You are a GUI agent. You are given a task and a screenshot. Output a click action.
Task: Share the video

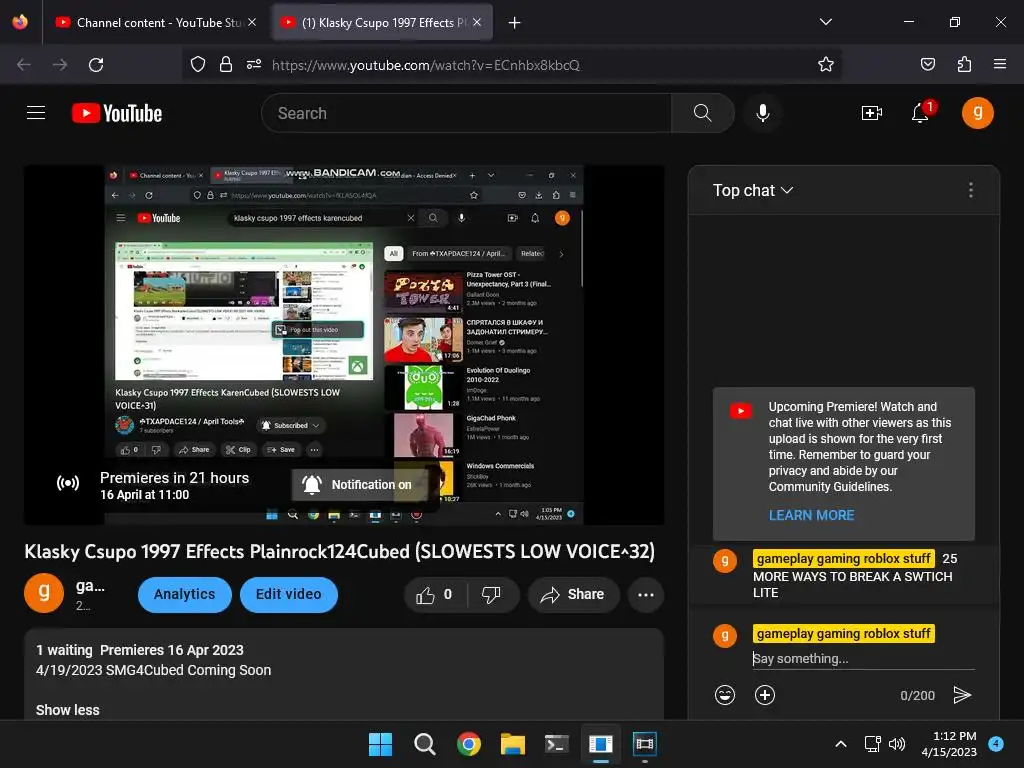573,594
